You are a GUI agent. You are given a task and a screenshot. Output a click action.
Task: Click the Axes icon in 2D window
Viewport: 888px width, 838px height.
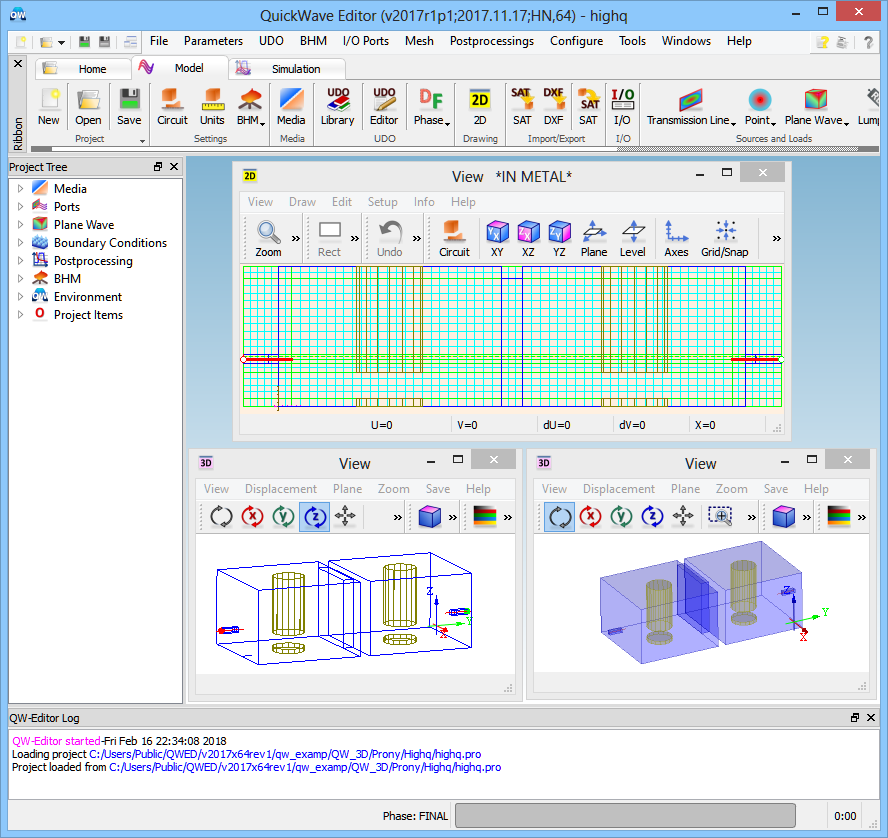(676, 238)
